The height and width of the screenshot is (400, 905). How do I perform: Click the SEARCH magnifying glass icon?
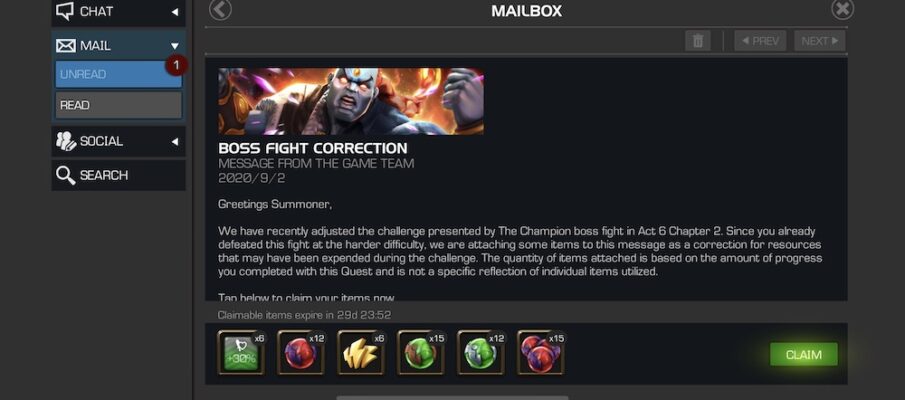tap(66, 175)
